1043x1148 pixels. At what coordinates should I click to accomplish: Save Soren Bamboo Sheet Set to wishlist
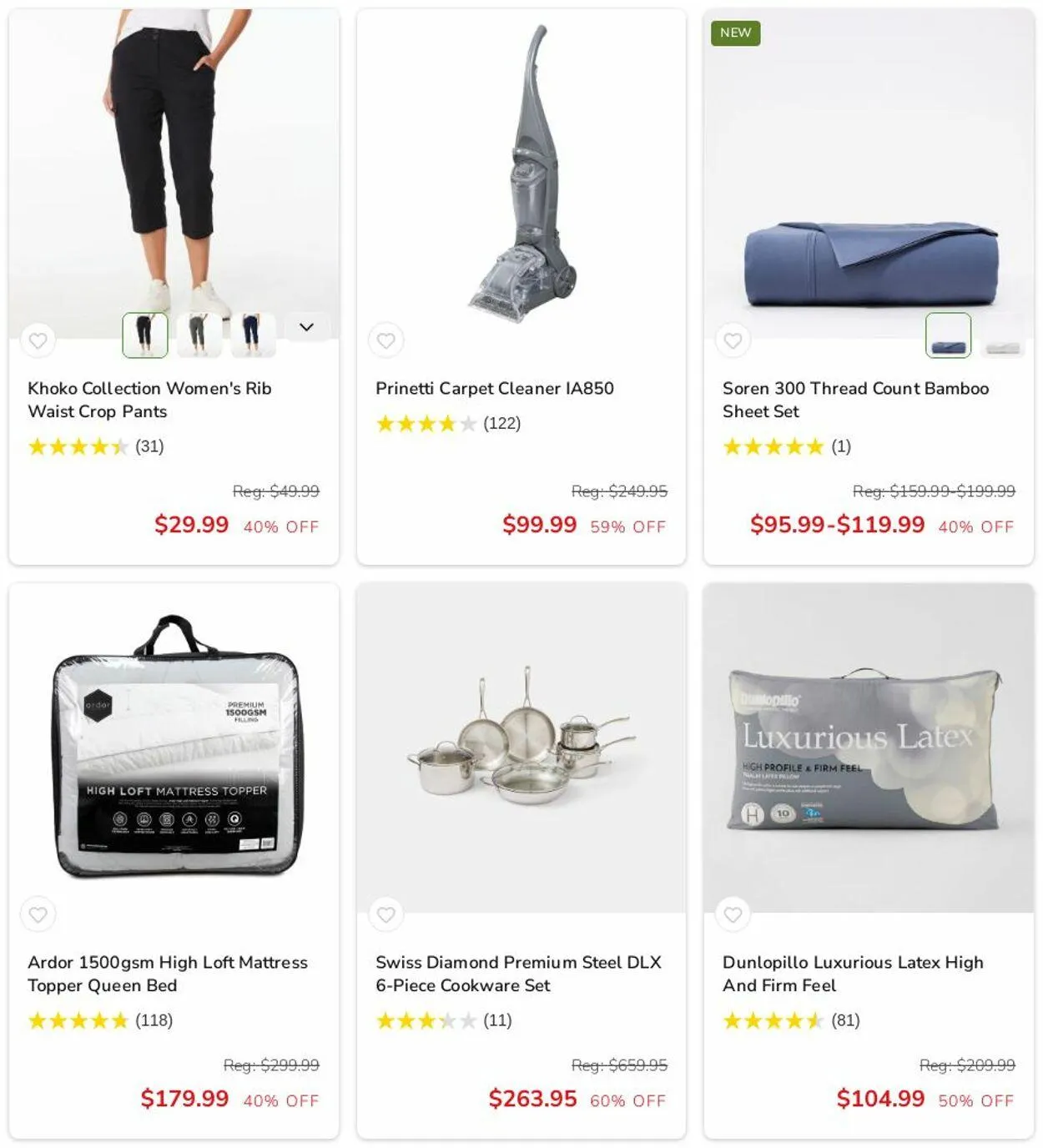click(x=733, y=340)
